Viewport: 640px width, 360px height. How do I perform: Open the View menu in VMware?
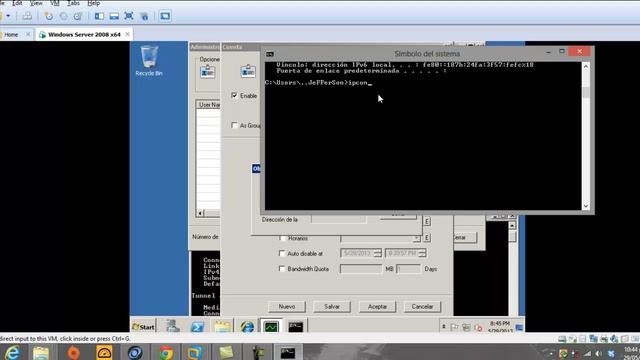pos(36,3)
